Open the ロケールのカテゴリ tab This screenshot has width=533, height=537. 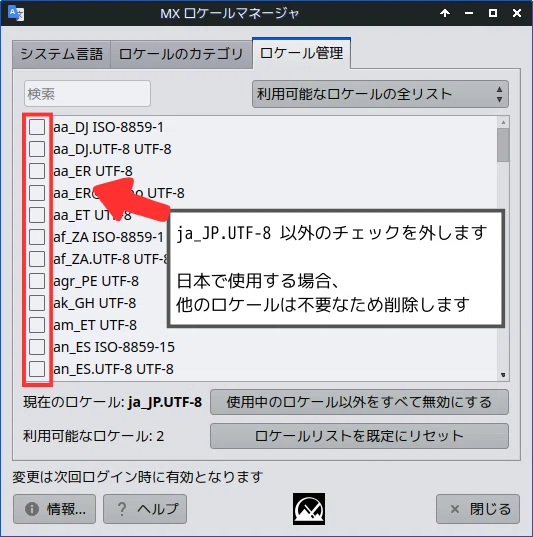(181, 54)
